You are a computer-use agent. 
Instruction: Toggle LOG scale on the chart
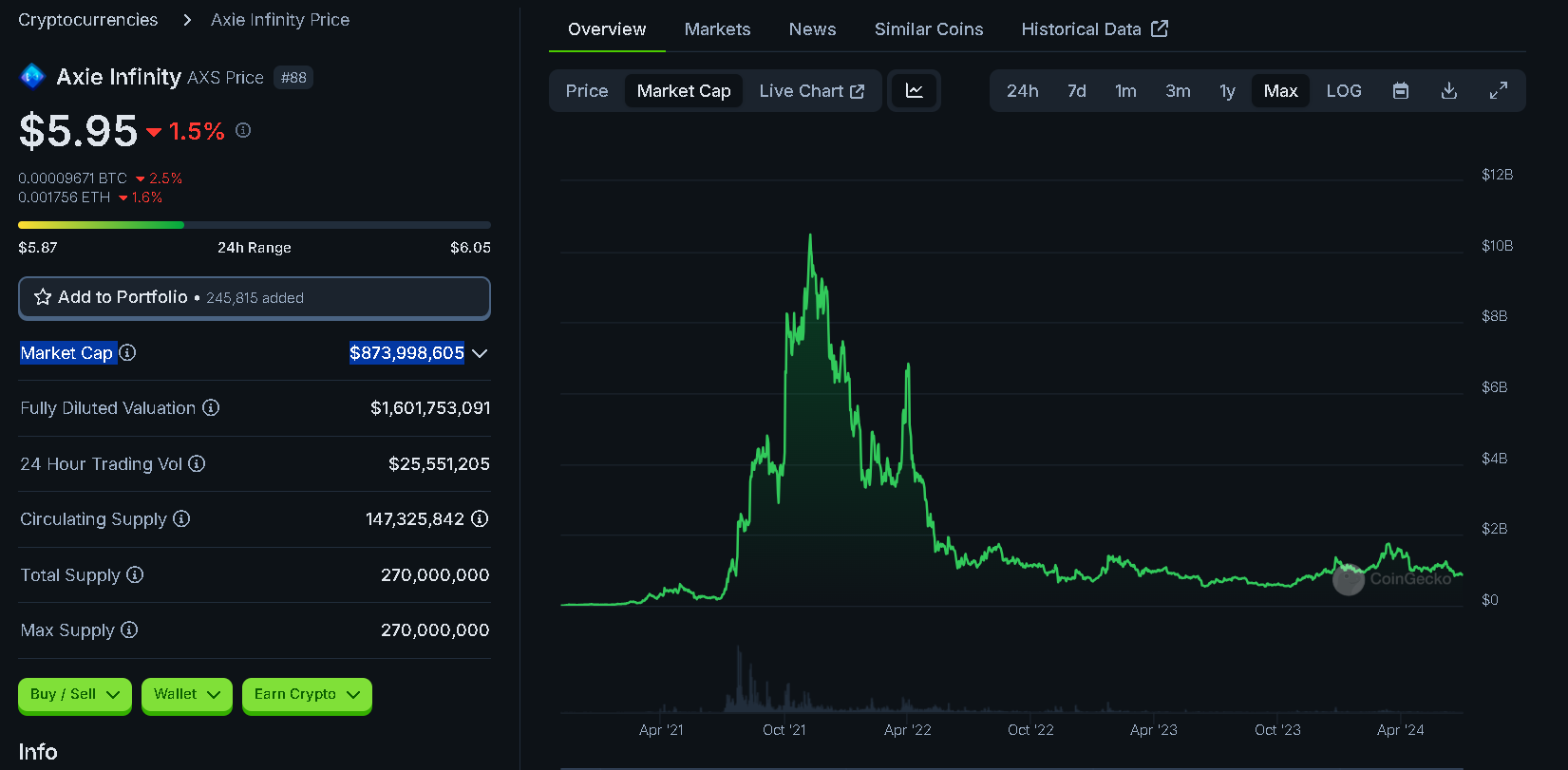pyautogui.click(x=1344, y=91)
